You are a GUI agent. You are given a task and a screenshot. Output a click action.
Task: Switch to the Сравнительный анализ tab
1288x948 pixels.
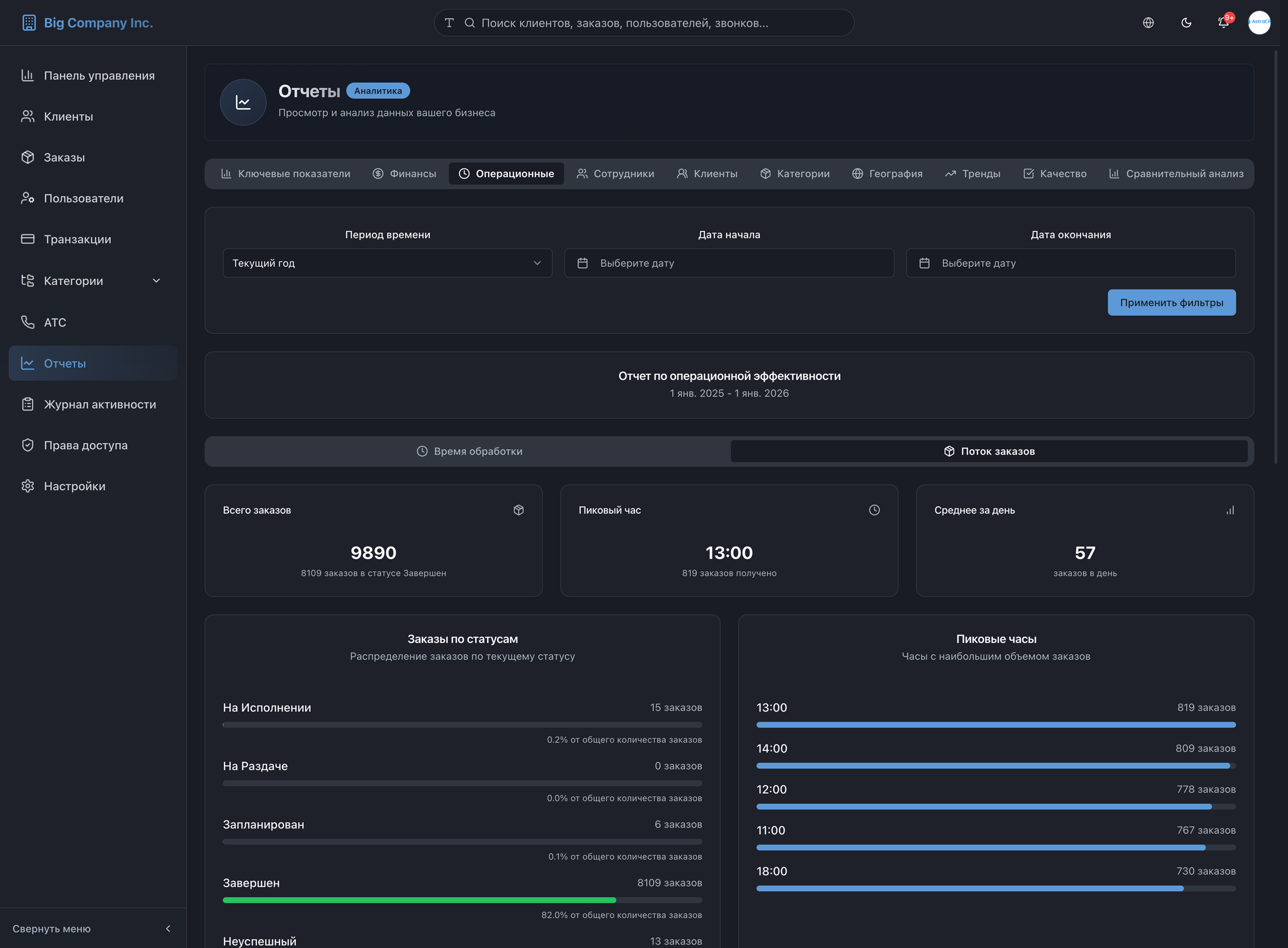click(x=1176, y=174)
